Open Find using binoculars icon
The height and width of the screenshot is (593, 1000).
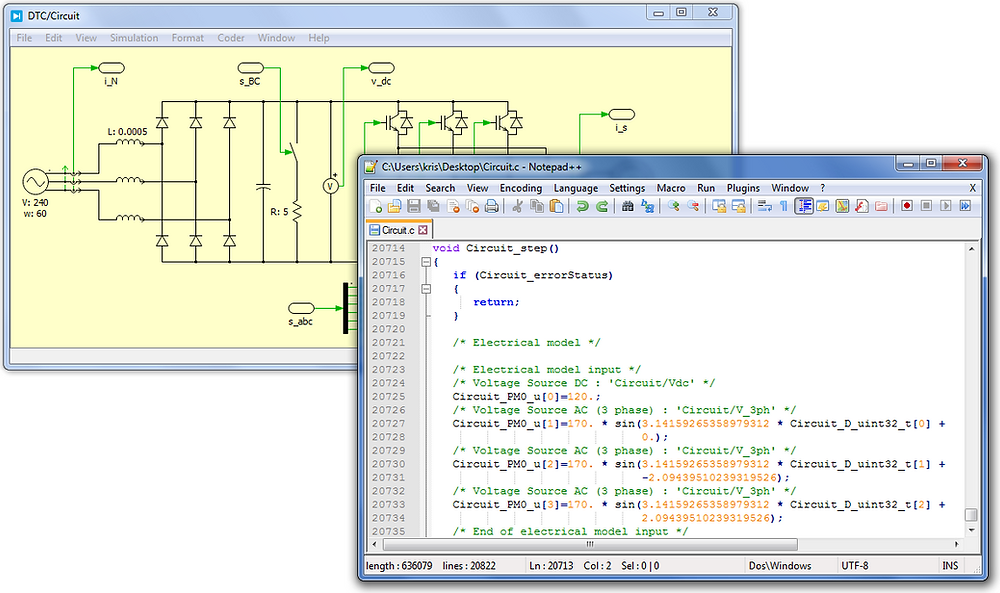pos(628,206)
